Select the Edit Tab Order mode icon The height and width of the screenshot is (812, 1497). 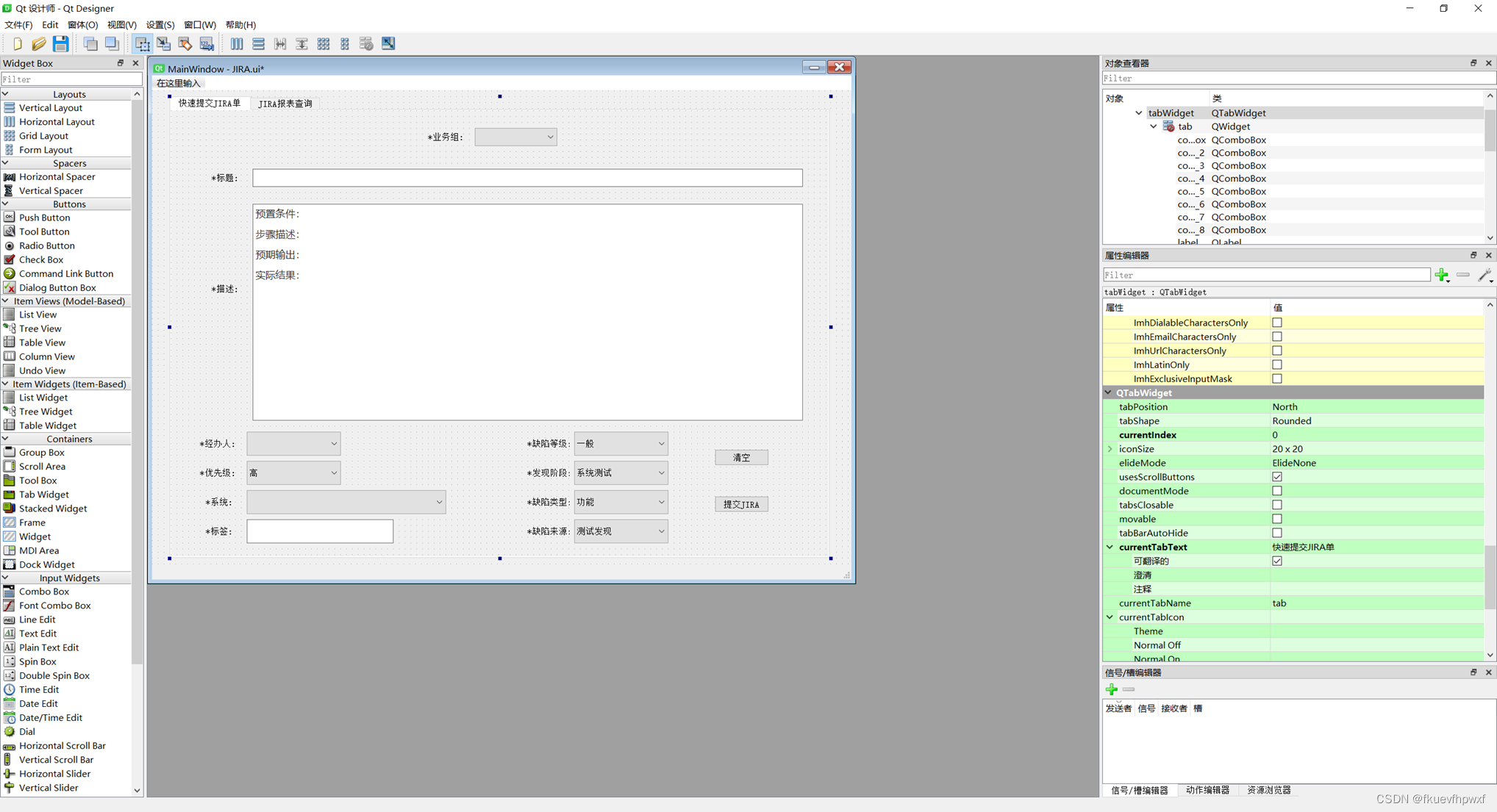207,44
